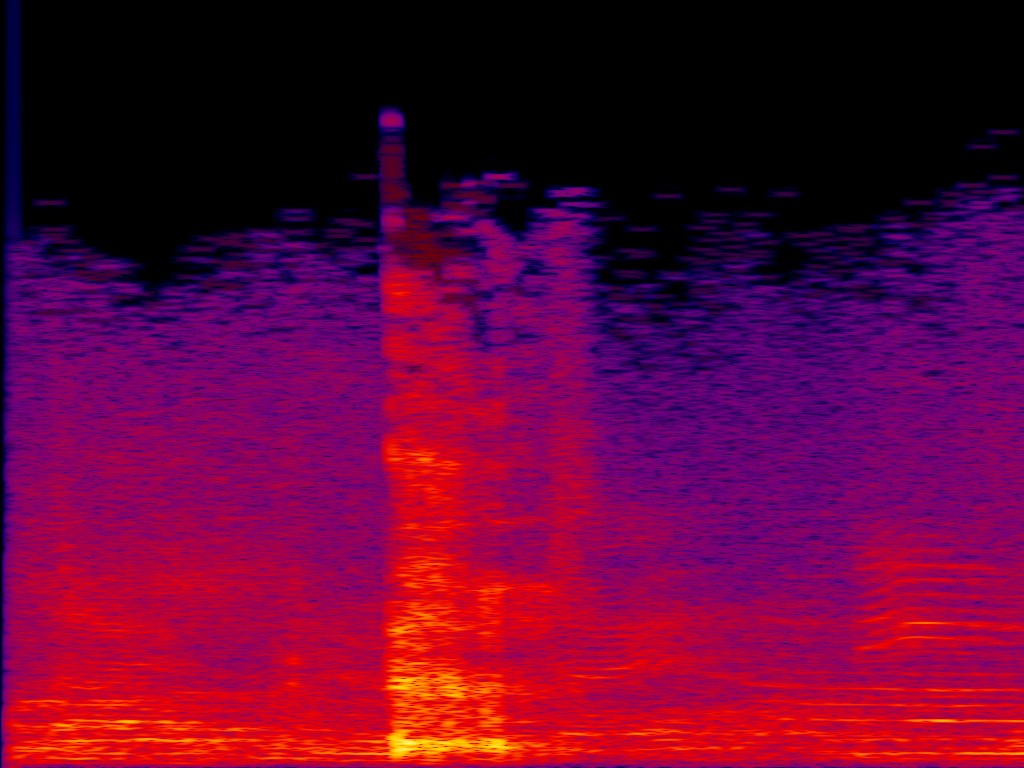Image resolution: width=1024 pixels, height=768 pixels.
Task: Click the bright dot atop the central spike
Action: point(391,120)
